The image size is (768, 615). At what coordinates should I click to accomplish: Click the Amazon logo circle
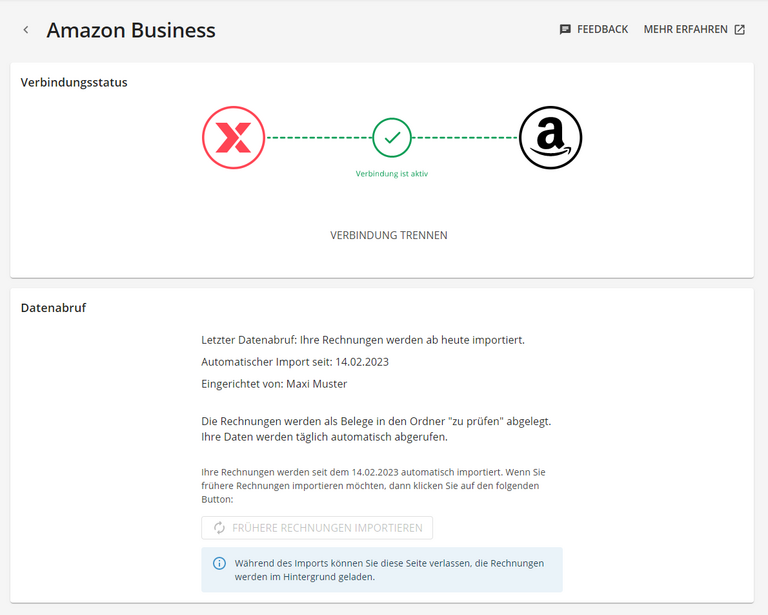(x=550, y=137)
